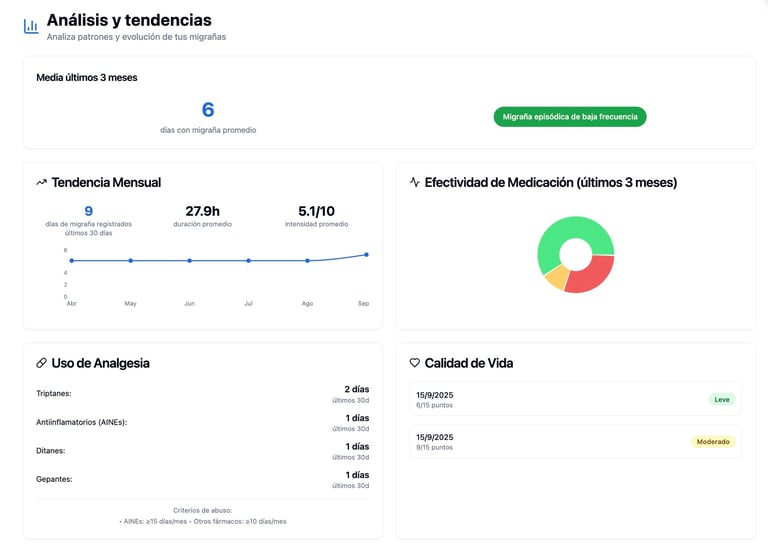The height and width of the screenshot is (548, 768).
Task: Click the heart icon beside Calidad de Vida
Action: pyautogui.click(x=414, y=363)
